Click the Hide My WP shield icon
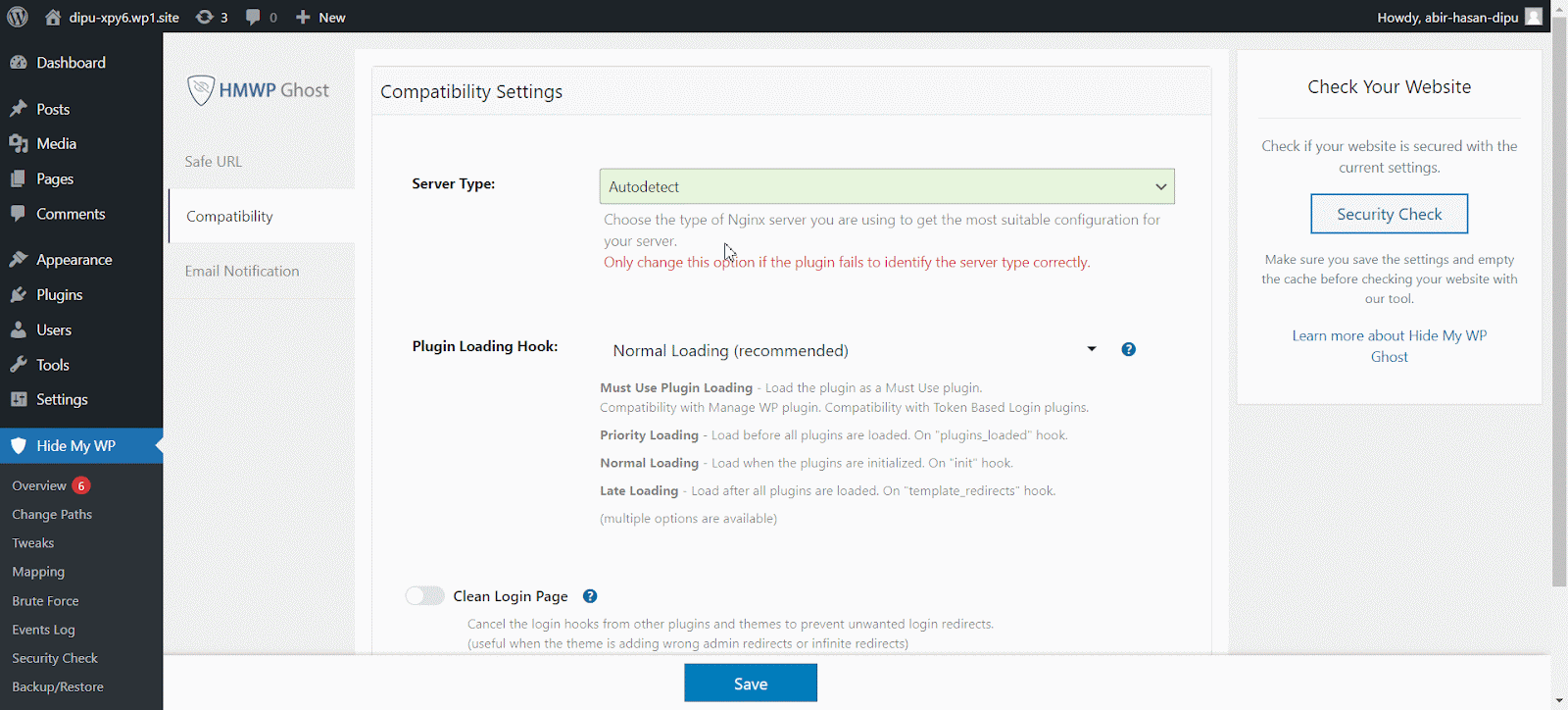Viewport: 1568px width, 710px height. [19, 446]
